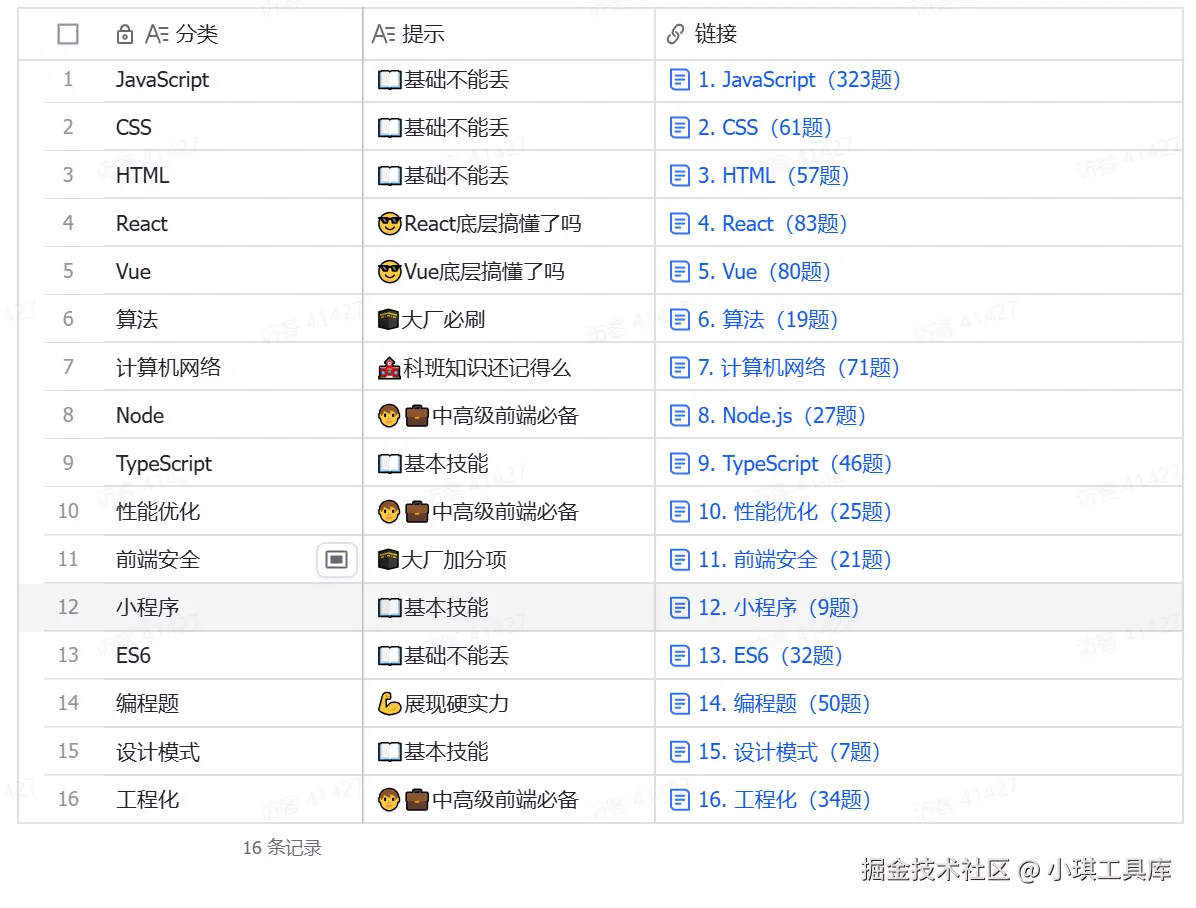Click the text-type icon in the 提示 header

click(x=383, y=34)
